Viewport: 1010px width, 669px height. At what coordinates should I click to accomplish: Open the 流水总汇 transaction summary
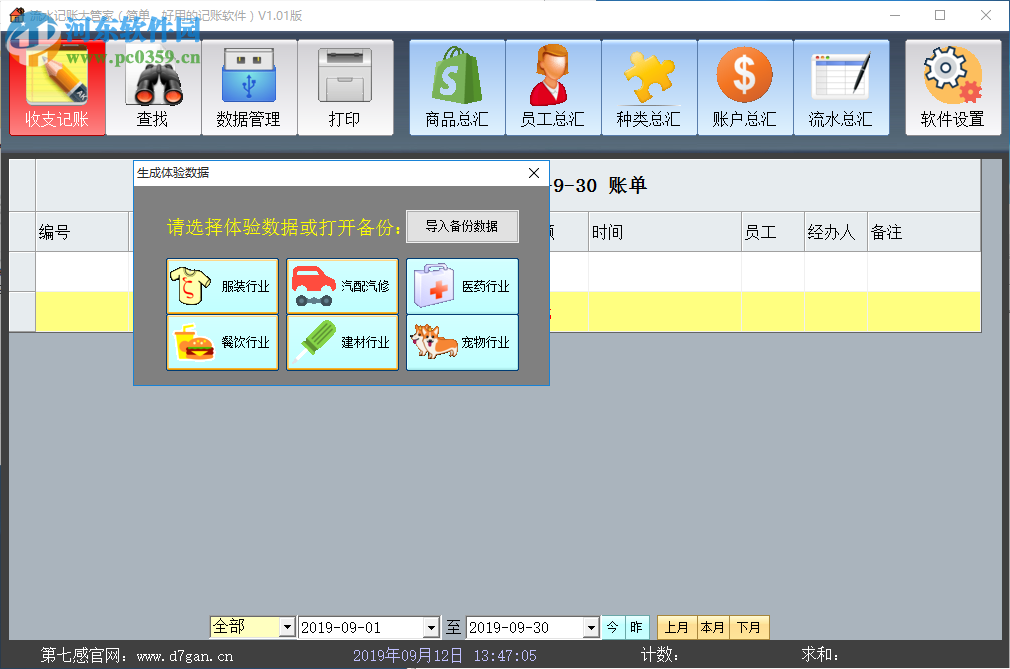tap(841, 87)
